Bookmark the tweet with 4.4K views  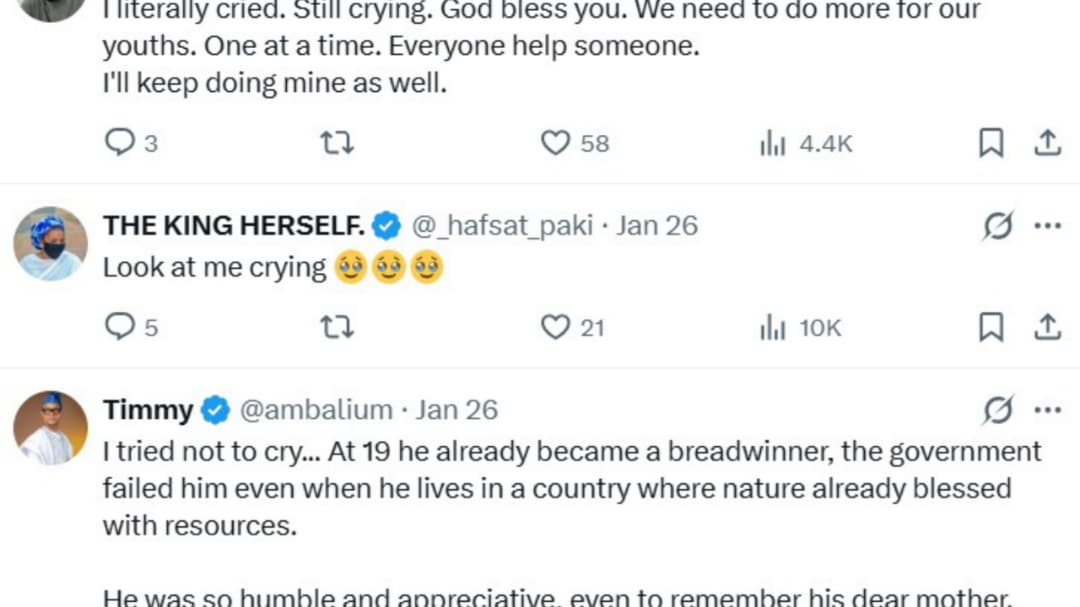point(990,143)
